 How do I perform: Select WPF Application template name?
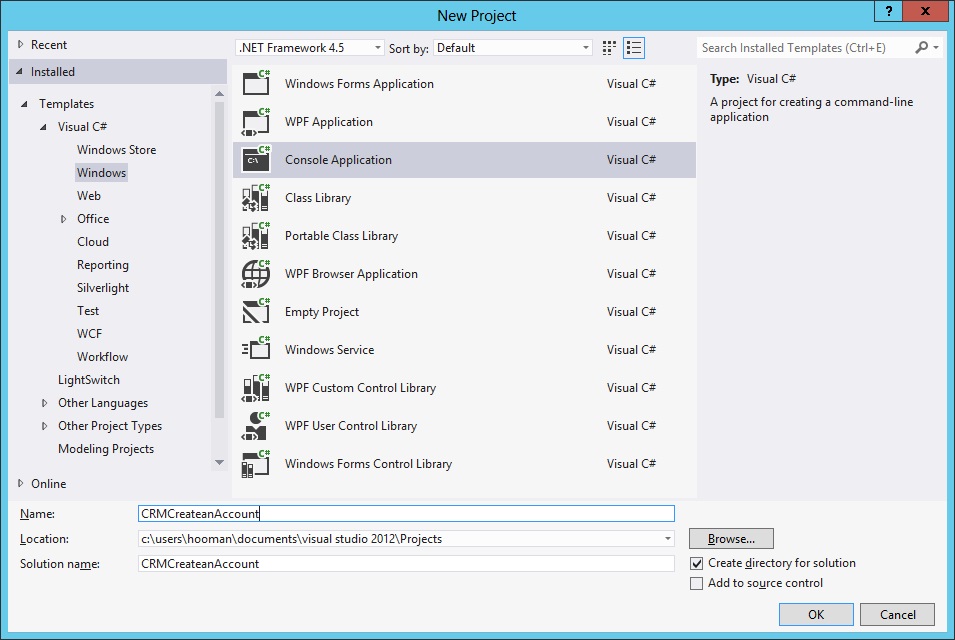coord(329,122)
